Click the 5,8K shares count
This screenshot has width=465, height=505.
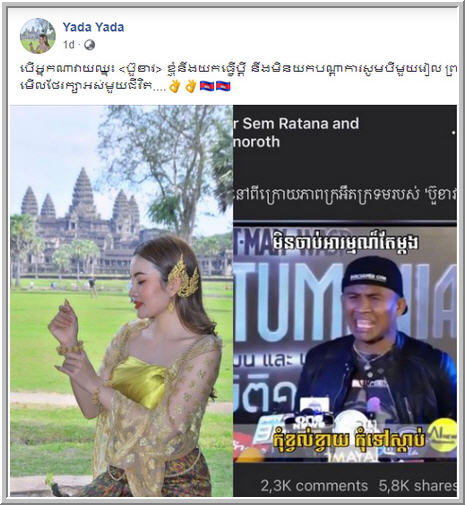pyautogui.click(x=418, y=486)
